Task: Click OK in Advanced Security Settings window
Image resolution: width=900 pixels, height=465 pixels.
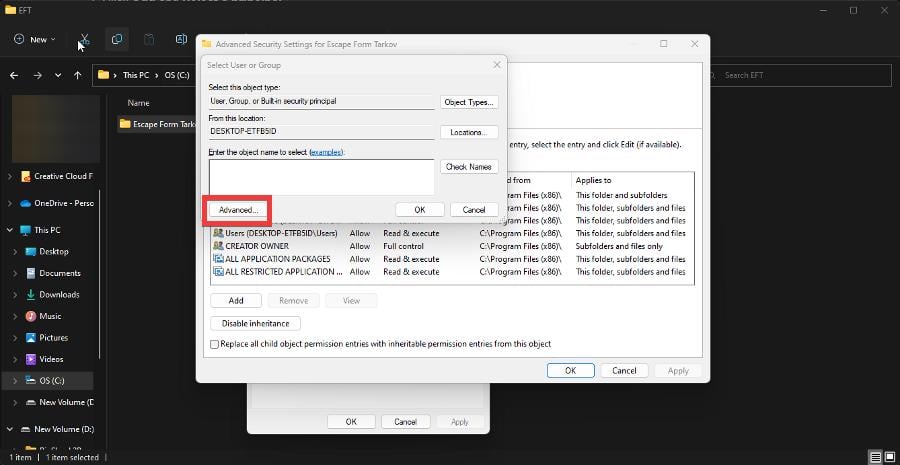Action: point(571,371)
